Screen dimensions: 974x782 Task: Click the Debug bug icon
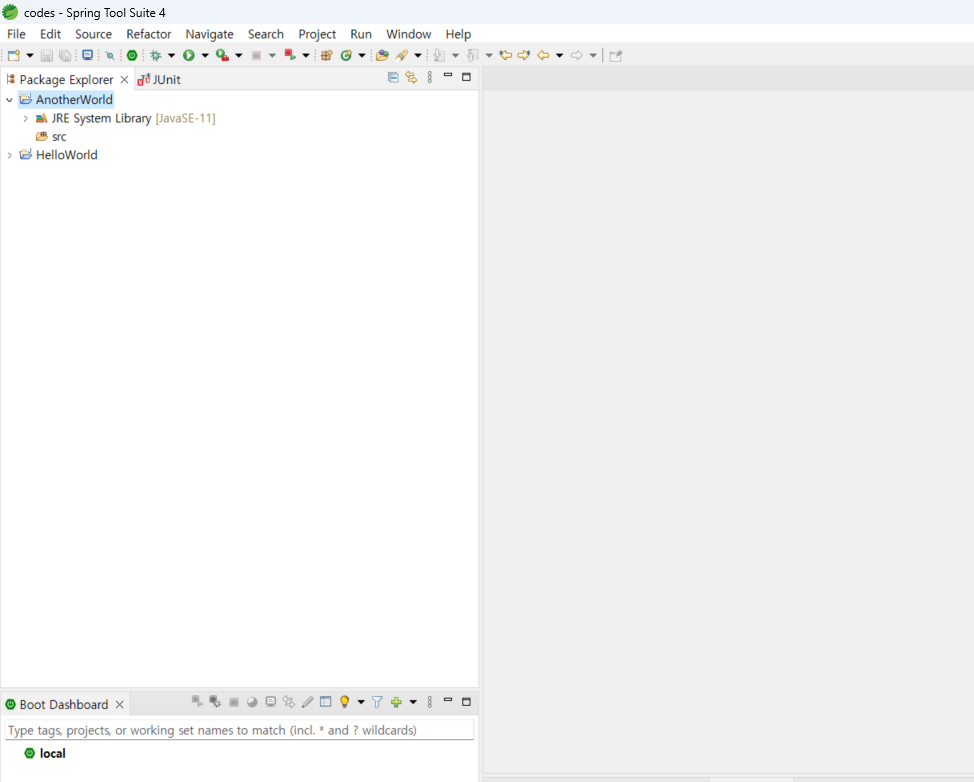click(x=155, y=55)
